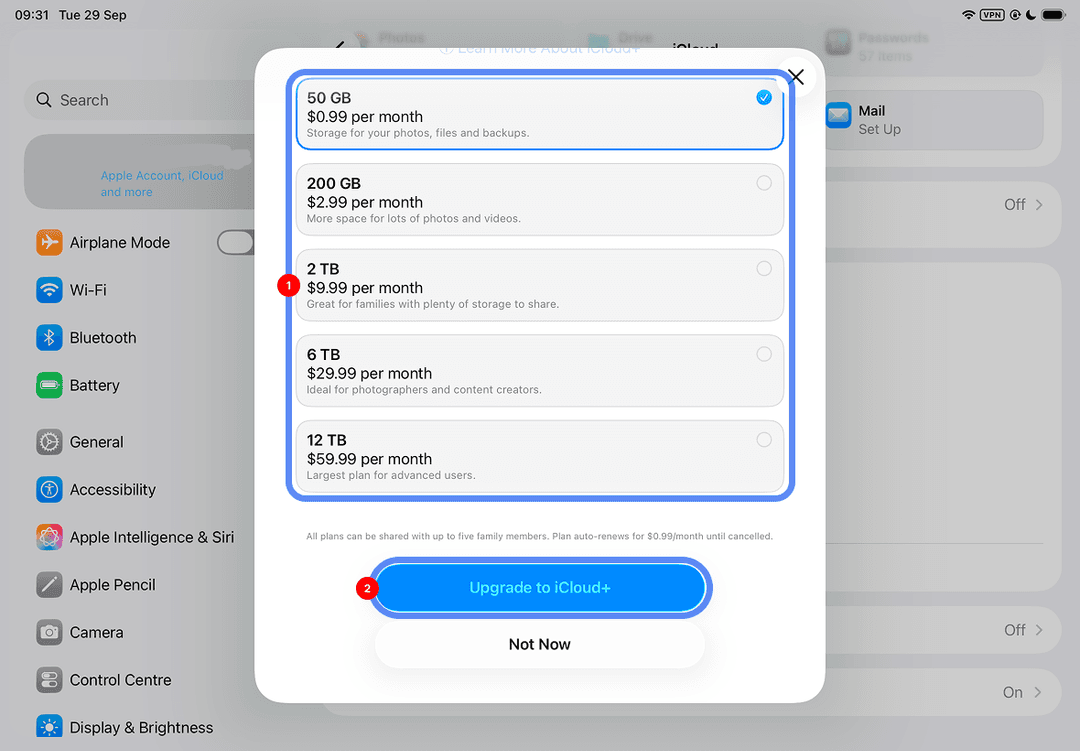
Task: Expand the On row chevron
Action: point(1038,692)
